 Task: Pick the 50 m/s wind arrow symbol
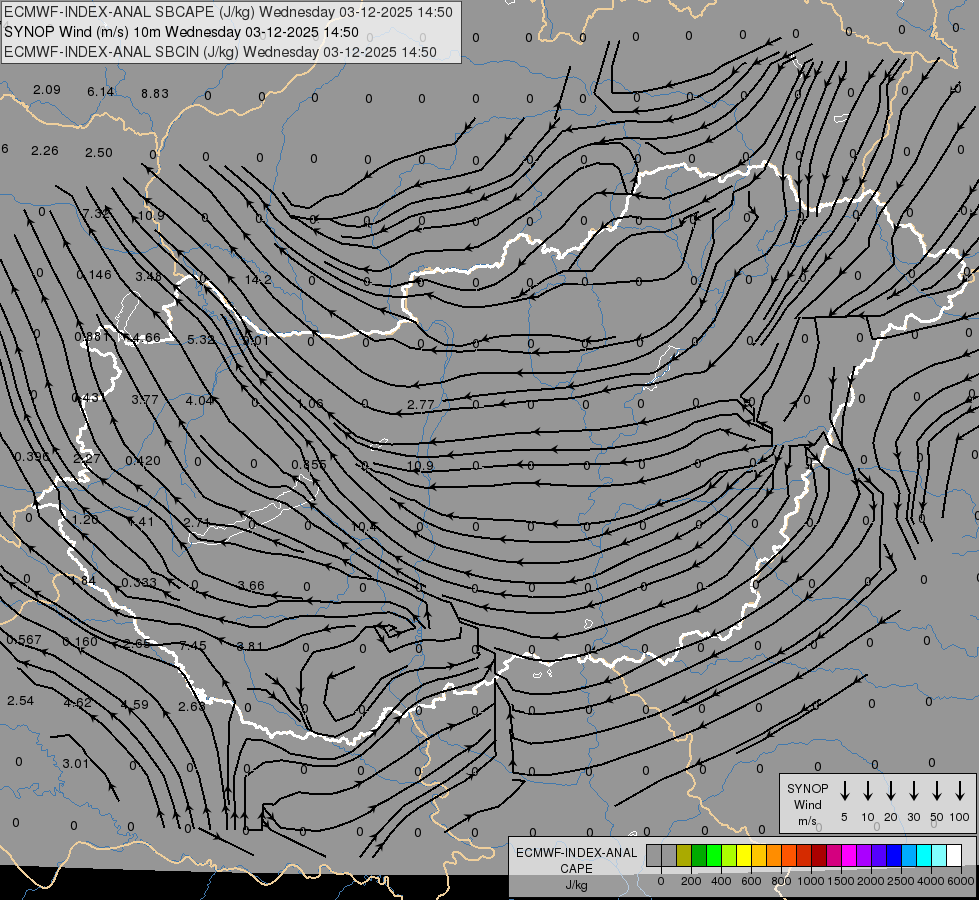tap(937, 791)
